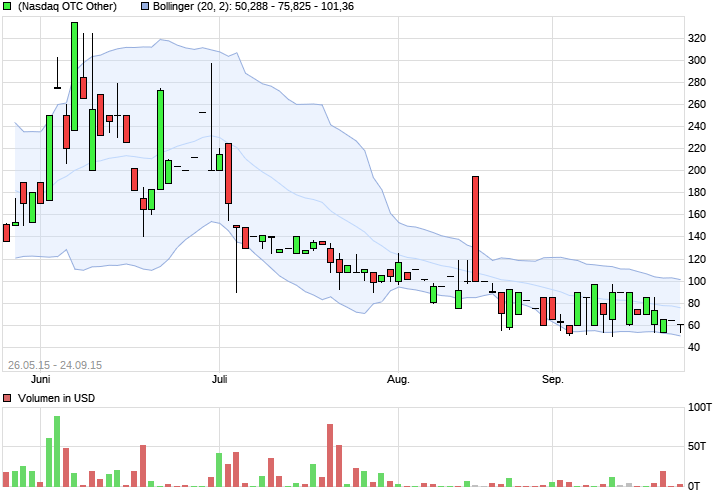Click the 50T volume axis label
The height and width of the screenshot is (496, 726).
(x=697, y=446)
